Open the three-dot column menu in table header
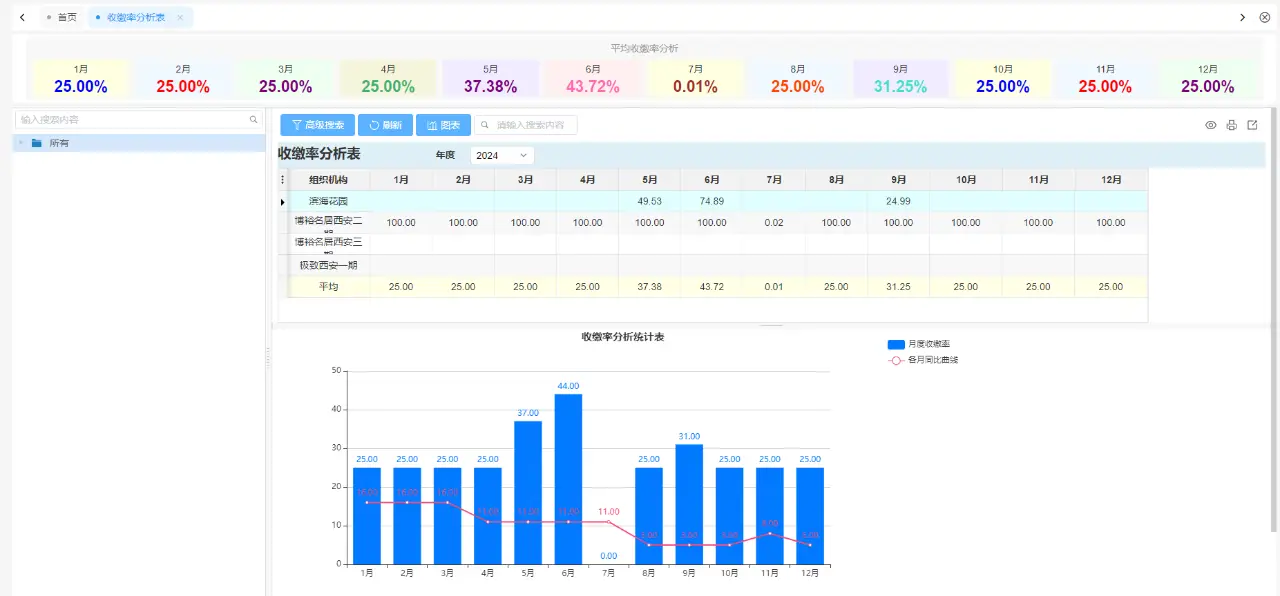Screen dimensions: 1280x596 (x=283, y=180)
